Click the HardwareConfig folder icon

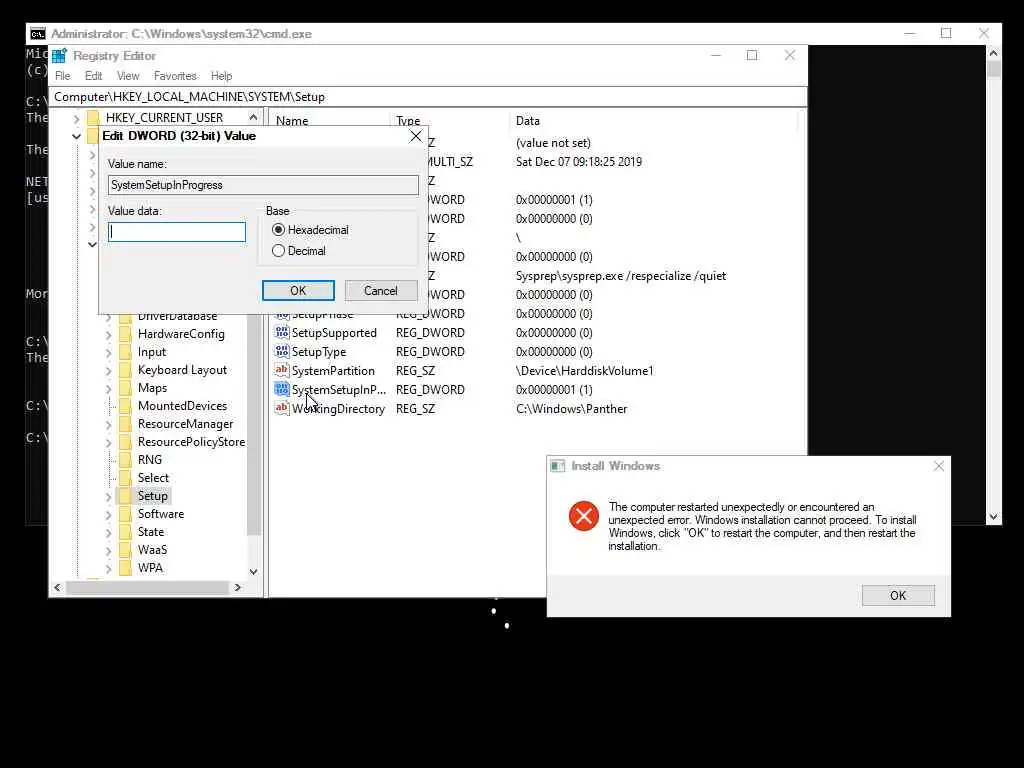tap(125, 334)
